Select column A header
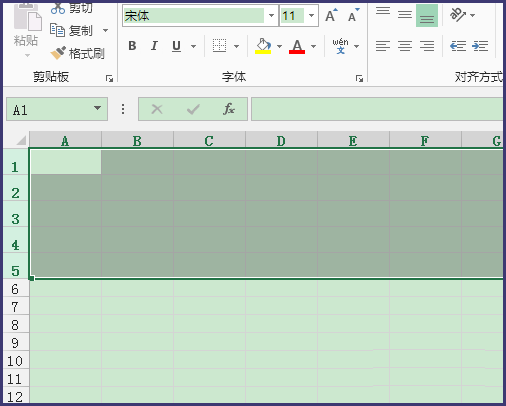Screen dimensions: 506x406 pyautogui.click(x=65, y=140)
